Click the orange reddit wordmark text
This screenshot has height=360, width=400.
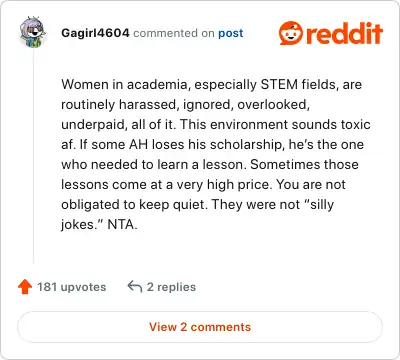(344, 33)
